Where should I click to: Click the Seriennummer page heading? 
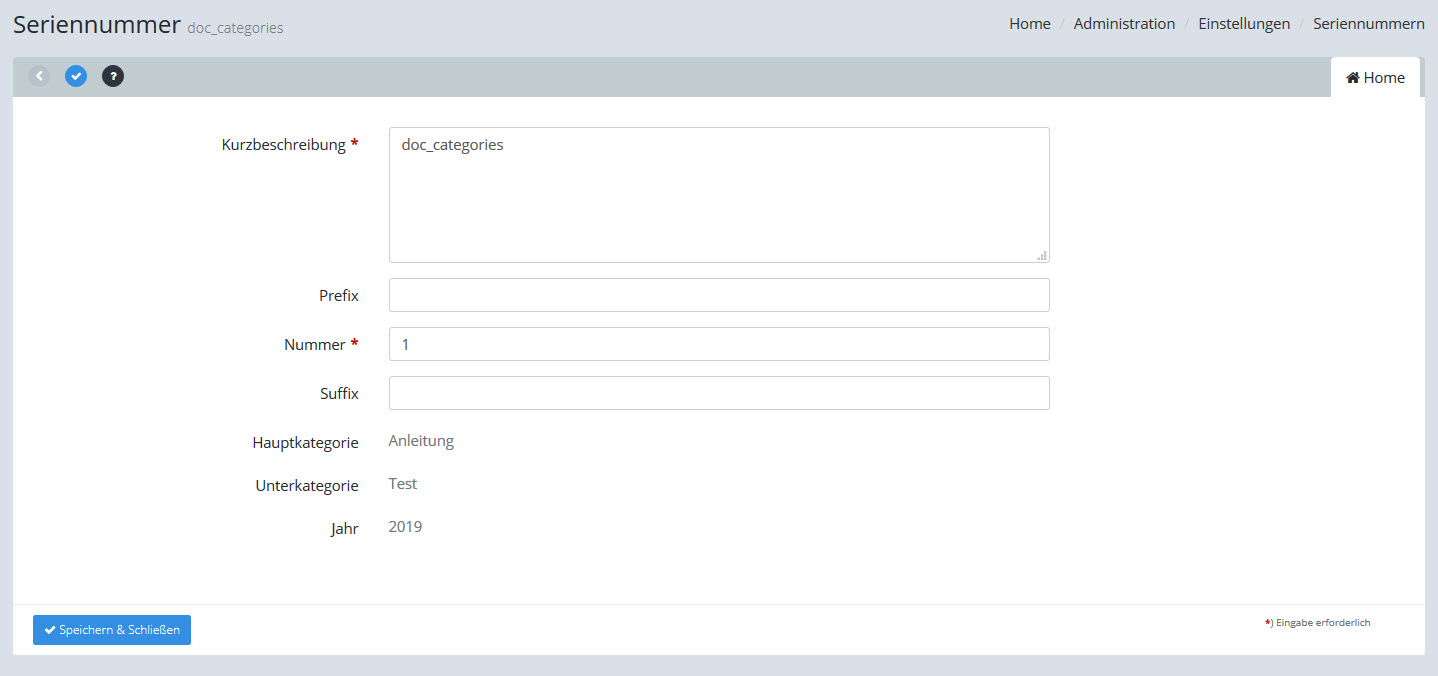(x=96, y=25)
